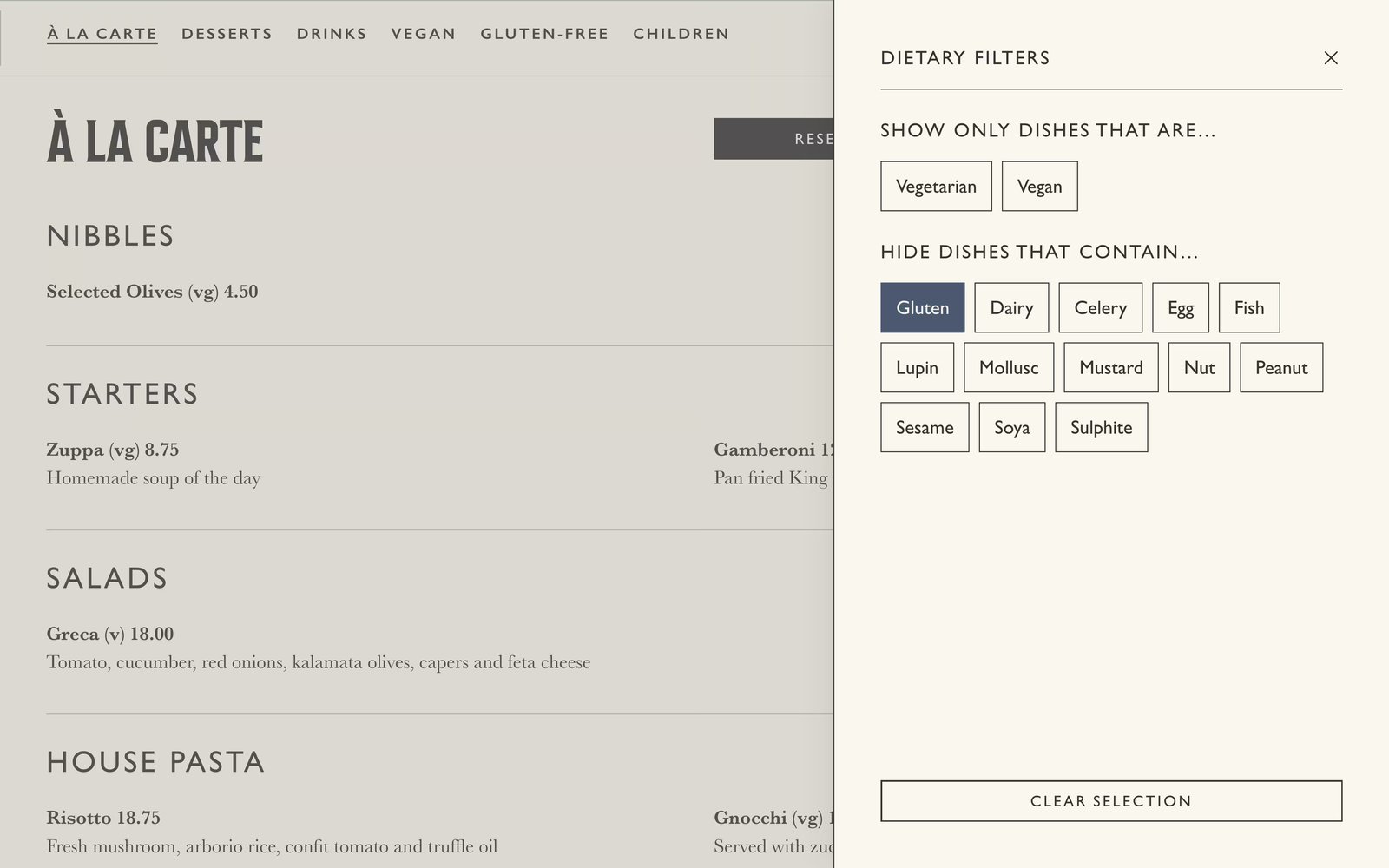Viewport: 1389px width, 868px height.
Task: Deselect the Gluten filter
Action: [922, 308]
